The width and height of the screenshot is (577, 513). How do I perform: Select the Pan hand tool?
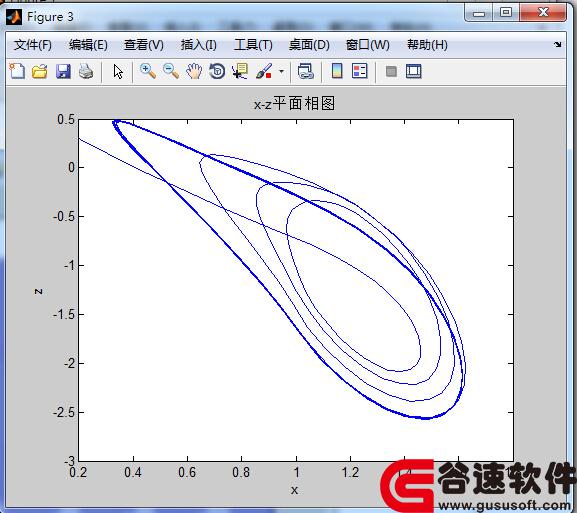[x=194, y=71]
